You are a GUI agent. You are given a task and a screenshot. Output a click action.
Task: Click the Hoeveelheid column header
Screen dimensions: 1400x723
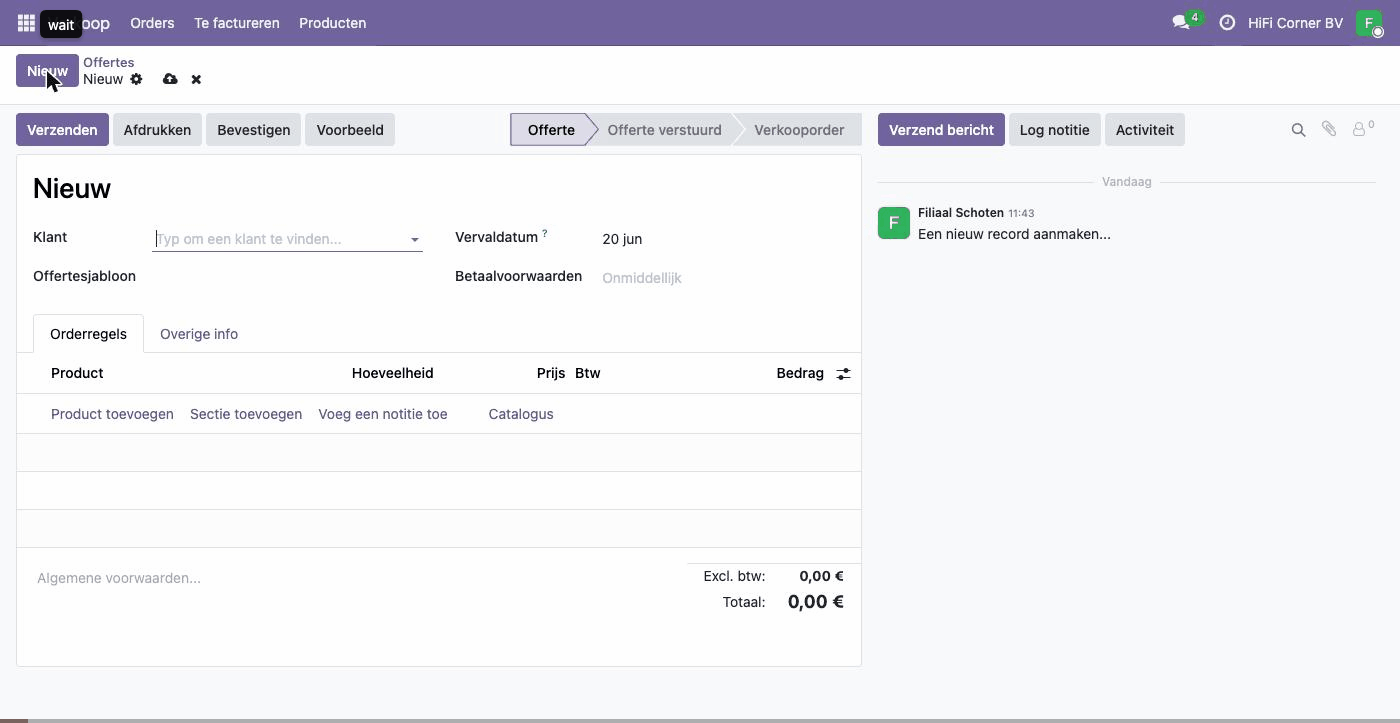[392, 373]
